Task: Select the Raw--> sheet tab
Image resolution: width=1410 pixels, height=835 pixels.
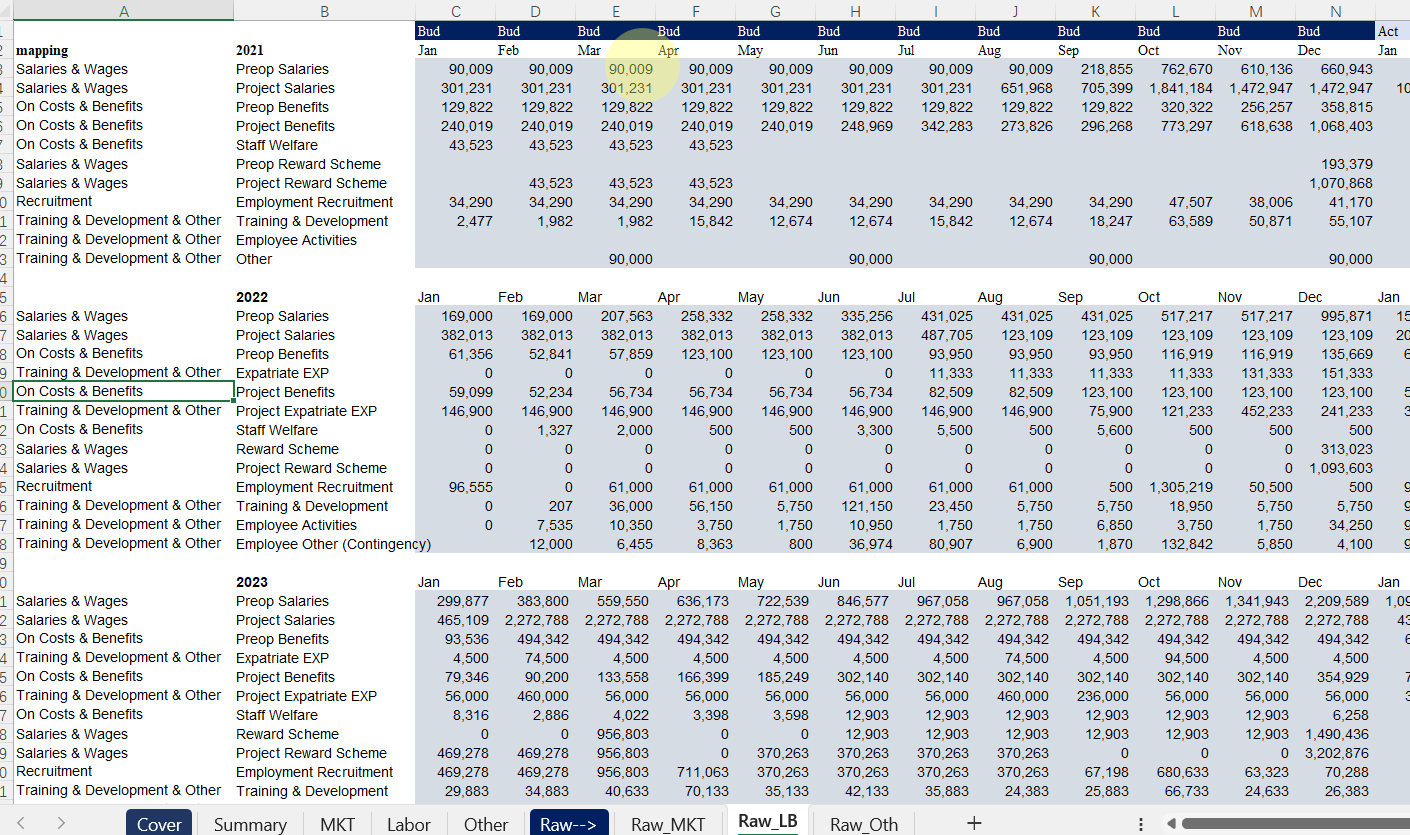Action: pos(568,824)
